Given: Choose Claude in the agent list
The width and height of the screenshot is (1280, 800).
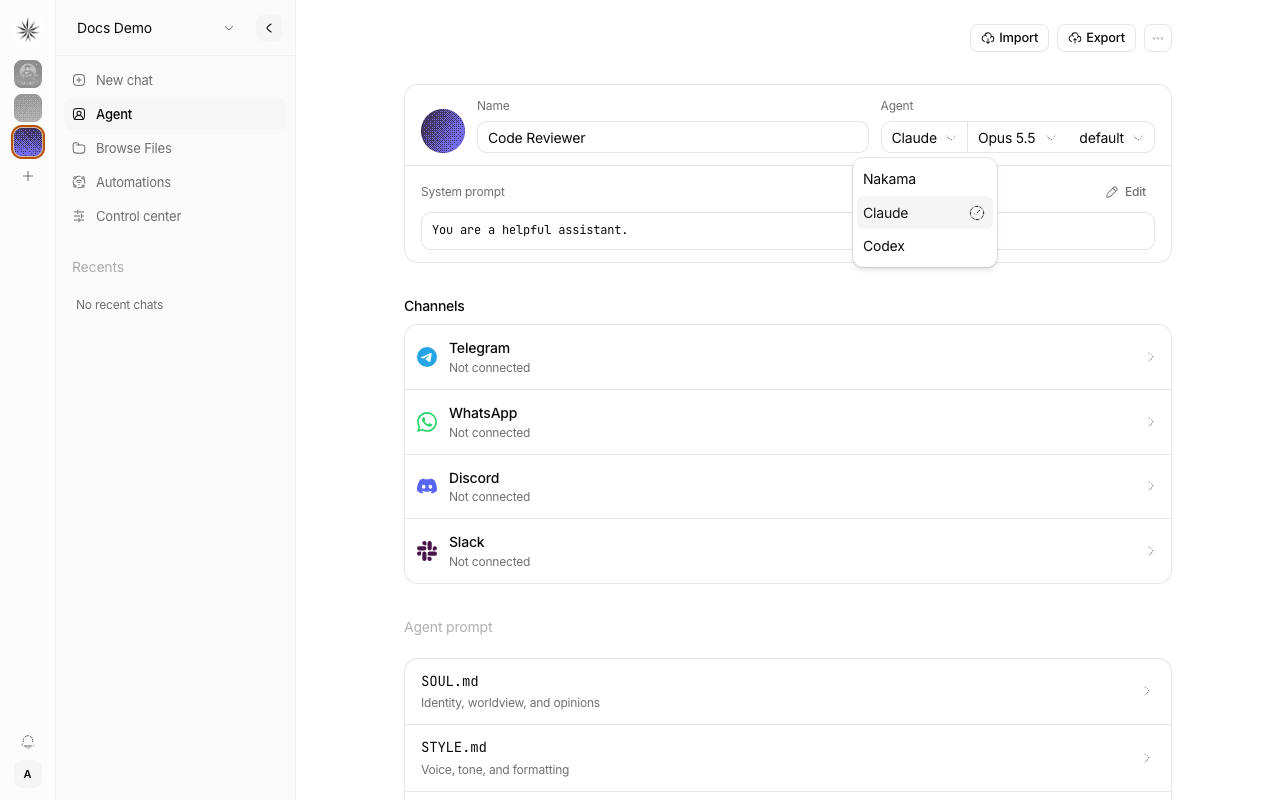Looking at the screenshot, I should [x=925, y=213].
